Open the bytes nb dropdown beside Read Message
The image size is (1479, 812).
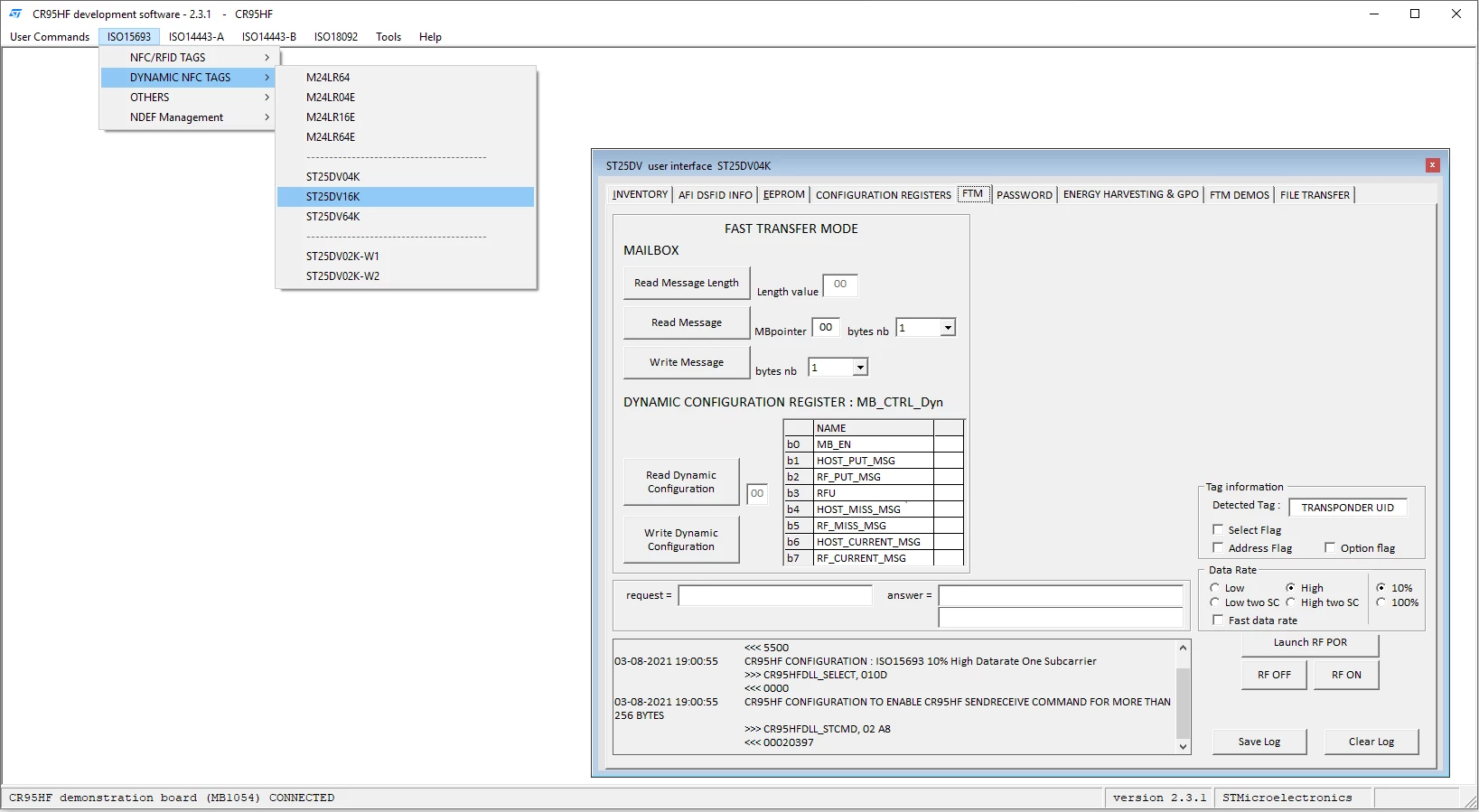[948, 328]
